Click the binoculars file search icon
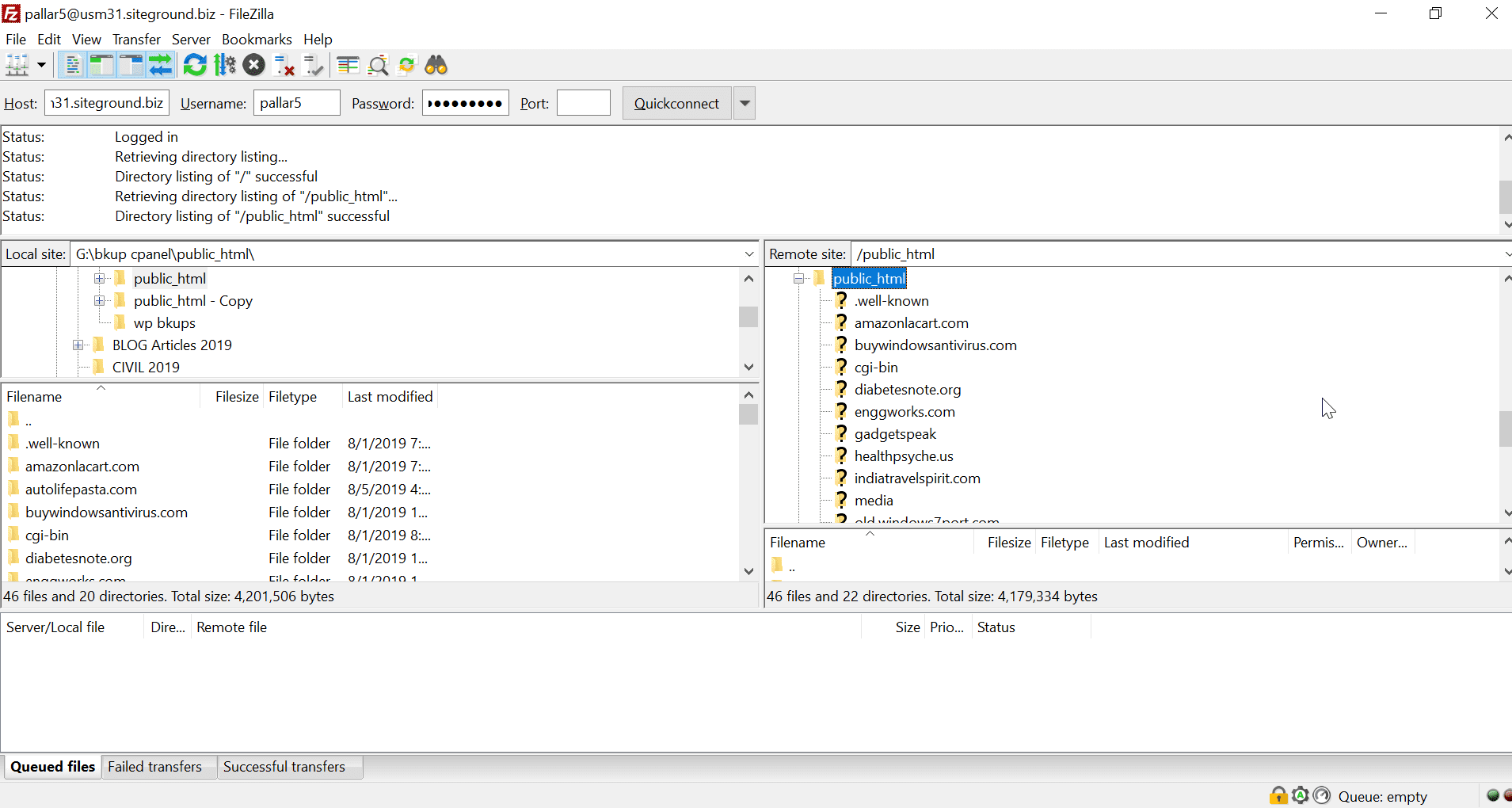 click(436, 65)
